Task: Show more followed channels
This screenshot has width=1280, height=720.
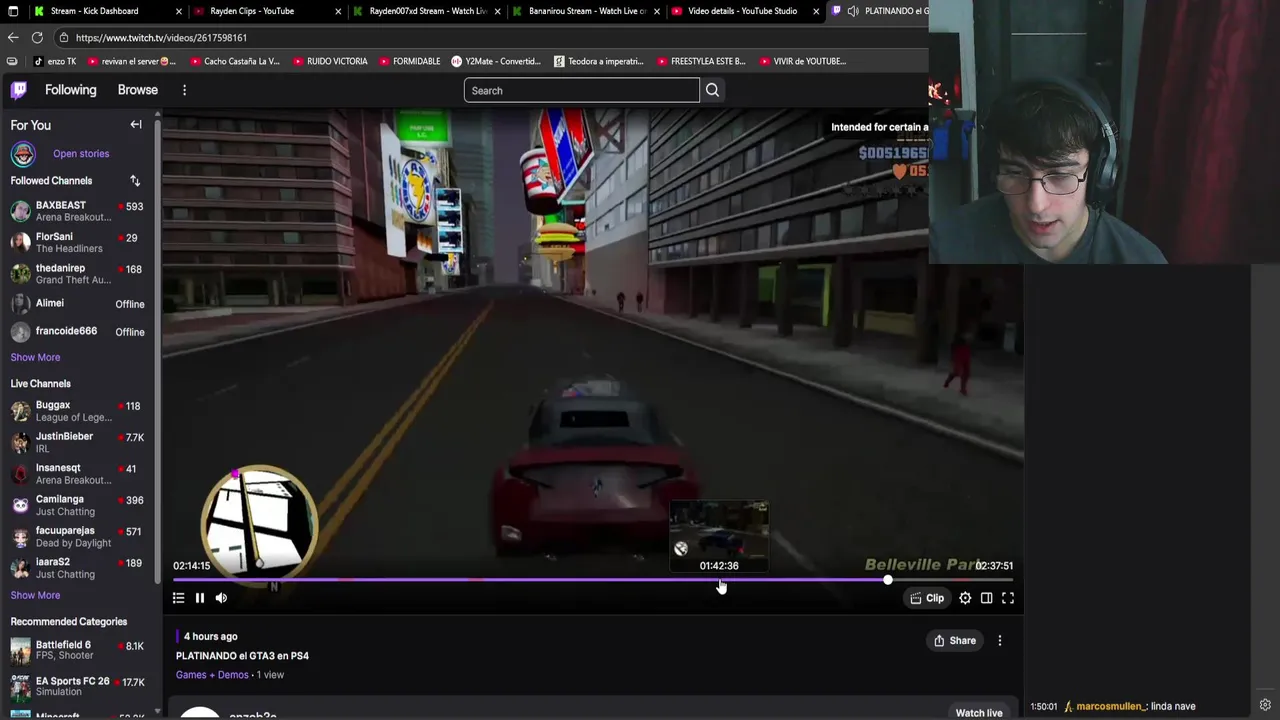Action: point(35,357)
